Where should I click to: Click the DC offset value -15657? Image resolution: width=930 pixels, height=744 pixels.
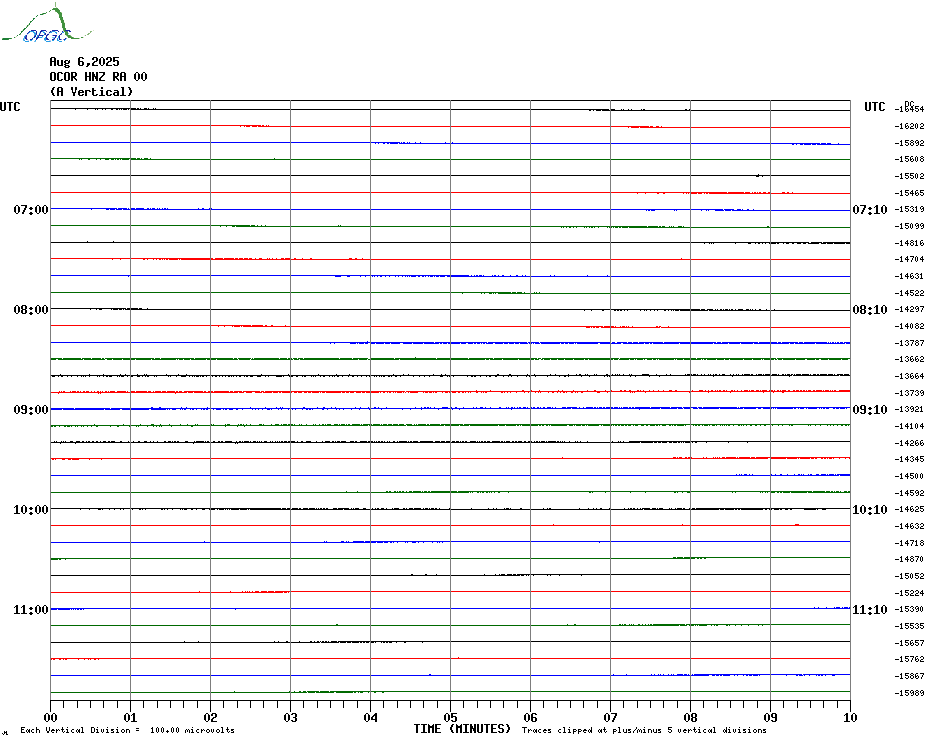point(909,643)
